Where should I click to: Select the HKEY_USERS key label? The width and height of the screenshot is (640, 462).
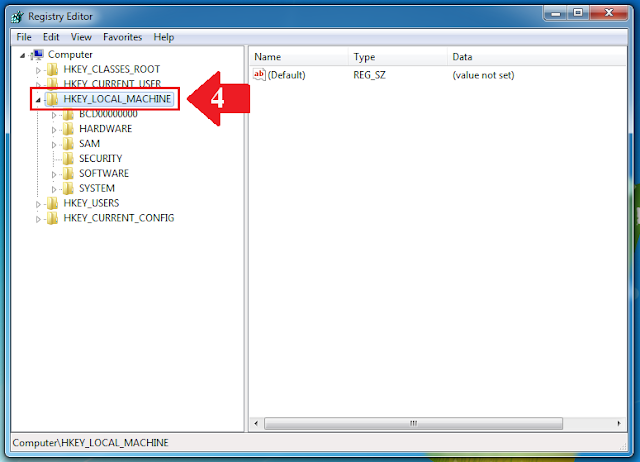pos(91,203)
